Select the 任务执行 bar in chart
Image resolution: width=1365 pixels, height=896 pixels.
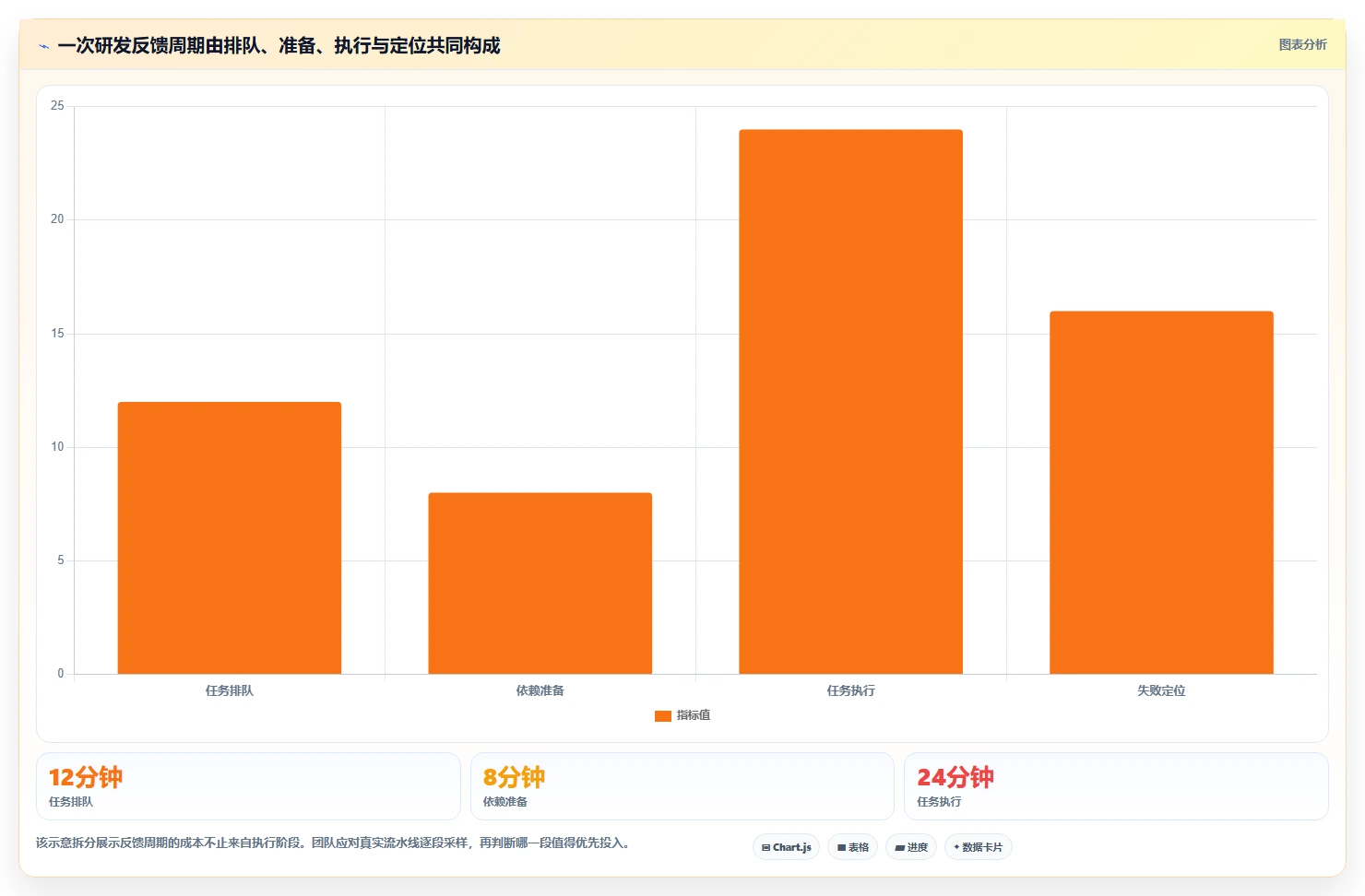850,402
